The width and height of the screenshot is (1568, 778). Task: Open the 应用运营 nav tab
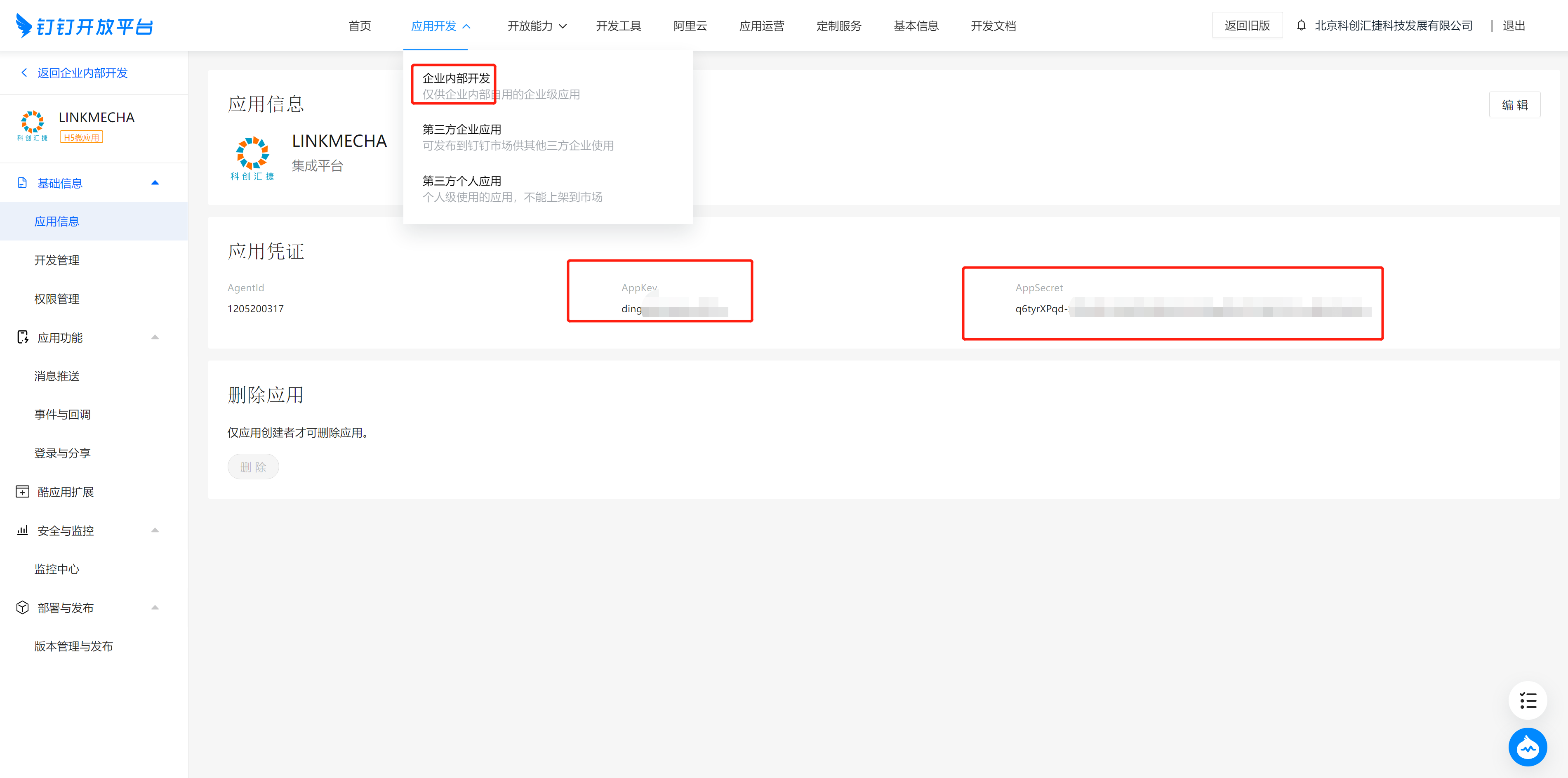point(761,26)
